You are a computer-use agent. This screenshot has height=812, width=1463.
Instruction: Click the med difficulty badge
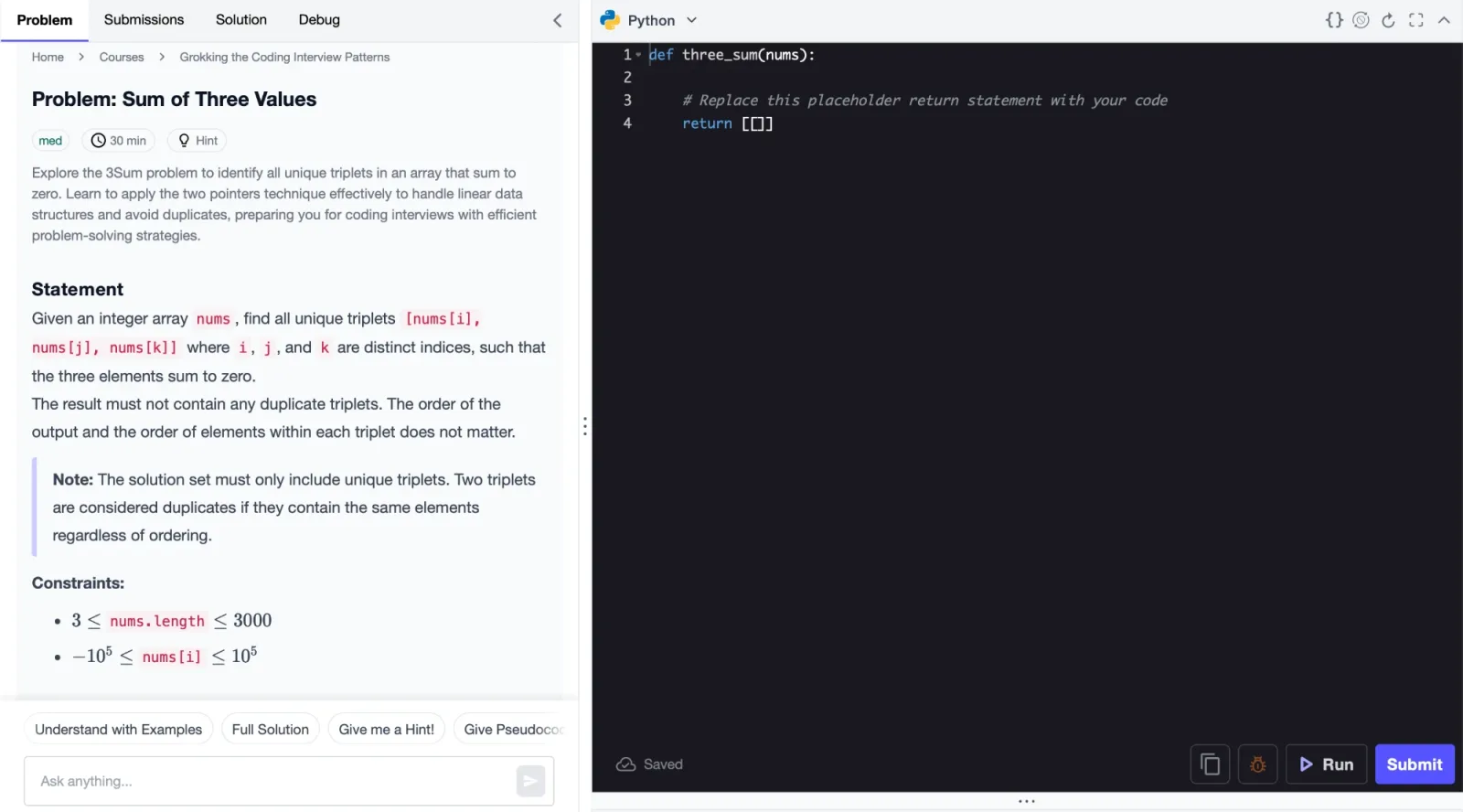tap(50, 141)
